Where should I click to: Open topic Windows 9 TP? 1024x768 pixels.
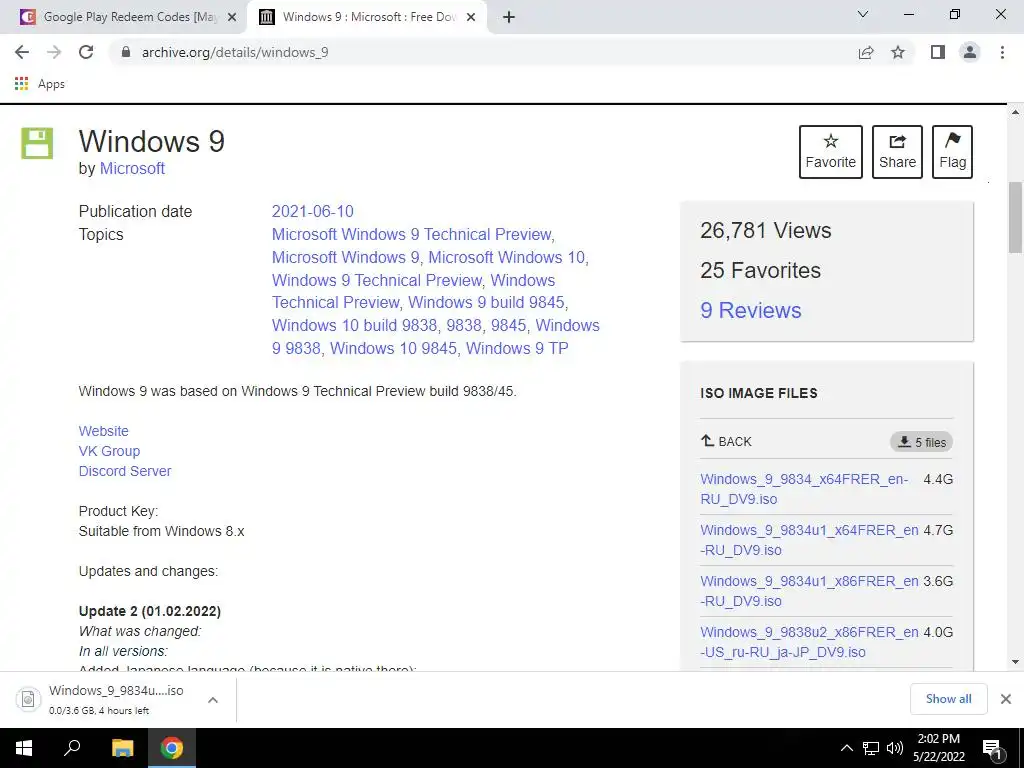pos(517,348)
